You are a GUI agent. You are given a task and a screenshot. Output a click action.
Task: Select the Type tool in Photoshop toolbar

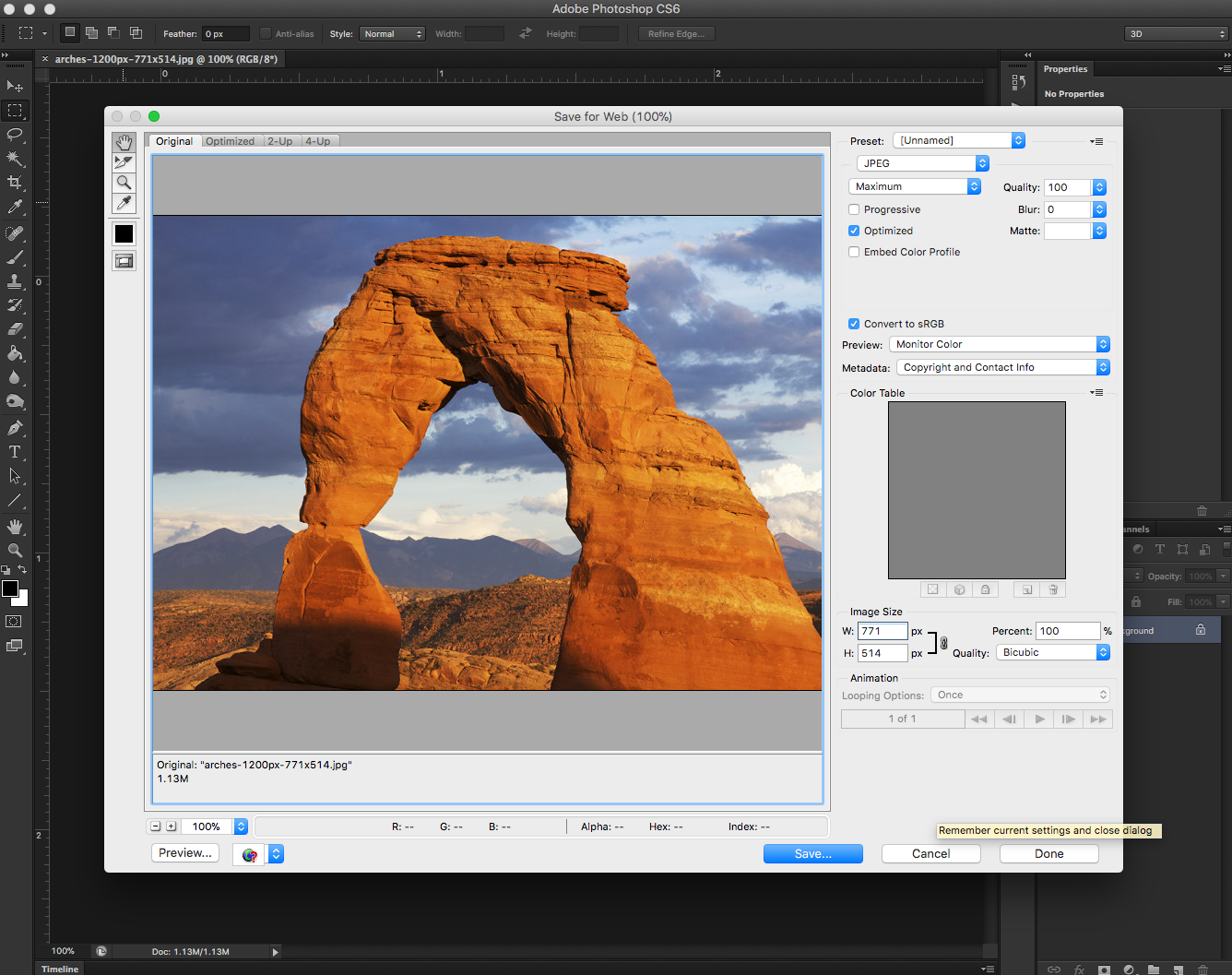(x=15, y=452)
